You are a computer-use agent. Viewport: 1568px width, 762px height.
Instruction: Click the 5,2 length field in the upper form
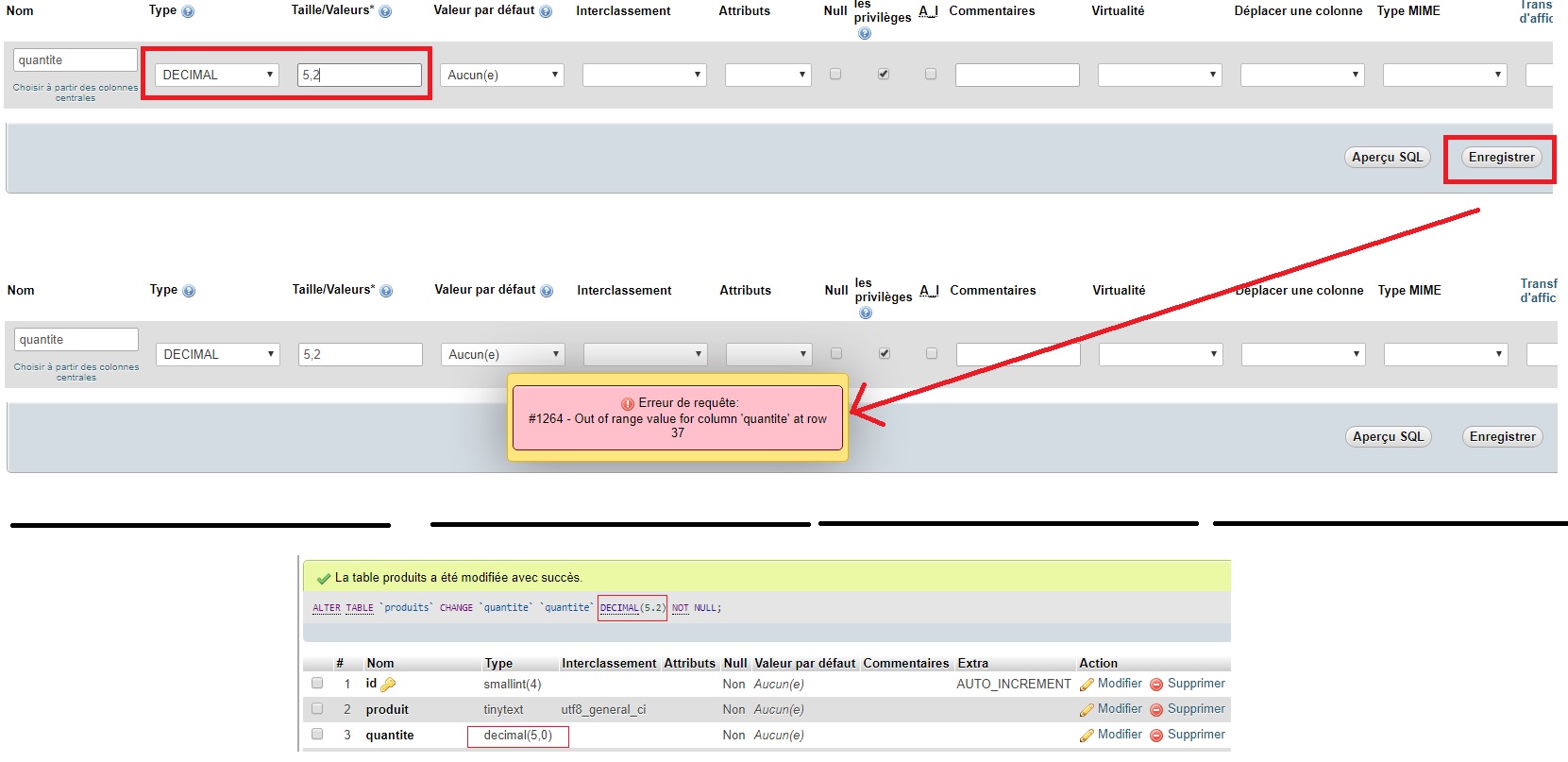(360, 75)
